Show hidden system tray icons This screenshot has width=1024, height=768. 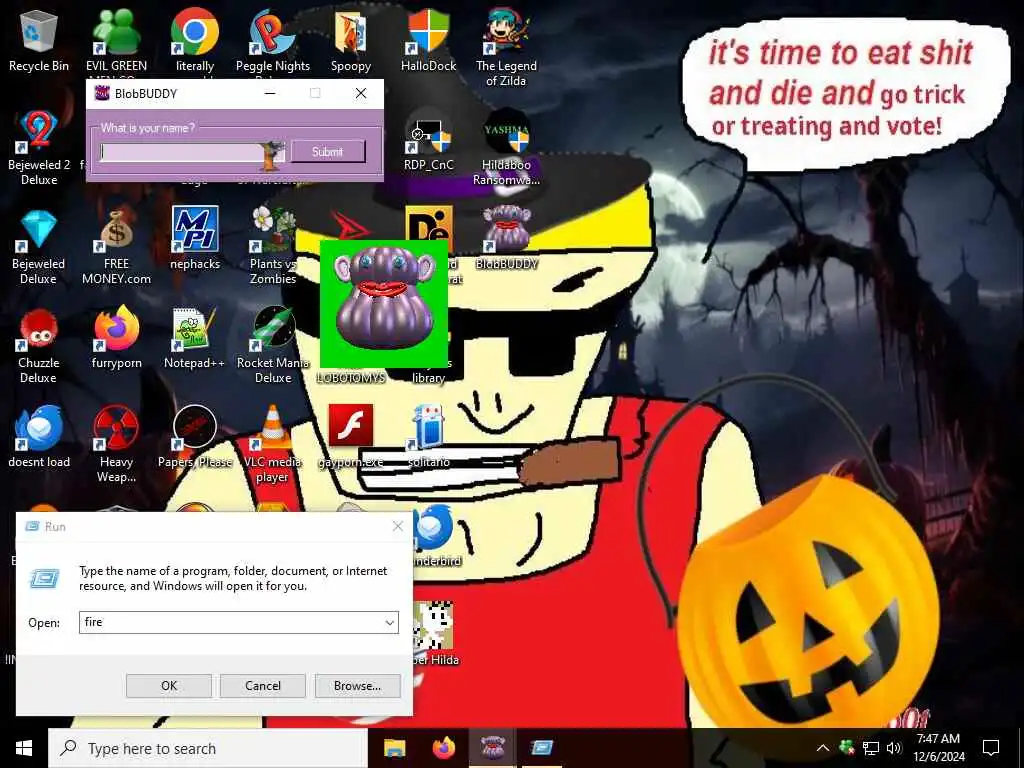tap(823, 748)
